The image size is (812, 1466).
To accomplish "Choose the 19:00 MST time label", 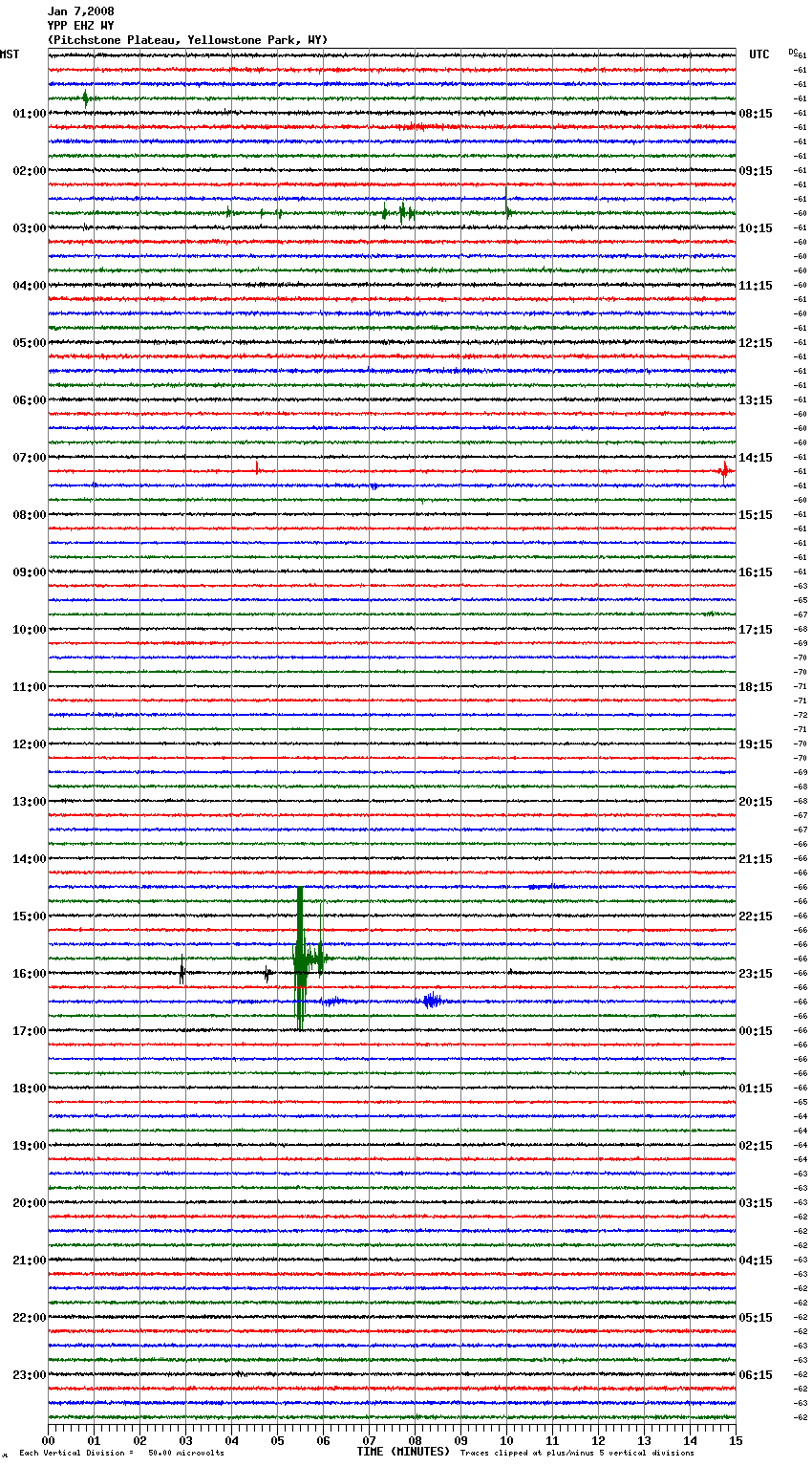I will click(30, 1146).
